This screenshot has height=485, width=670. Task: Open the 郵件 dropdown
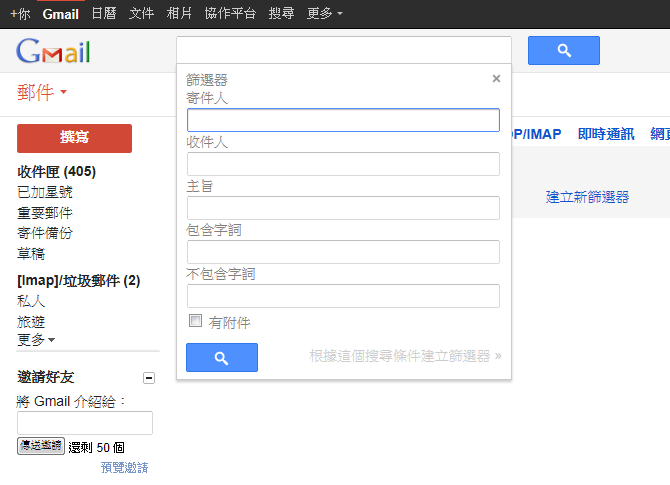(42, 92)
